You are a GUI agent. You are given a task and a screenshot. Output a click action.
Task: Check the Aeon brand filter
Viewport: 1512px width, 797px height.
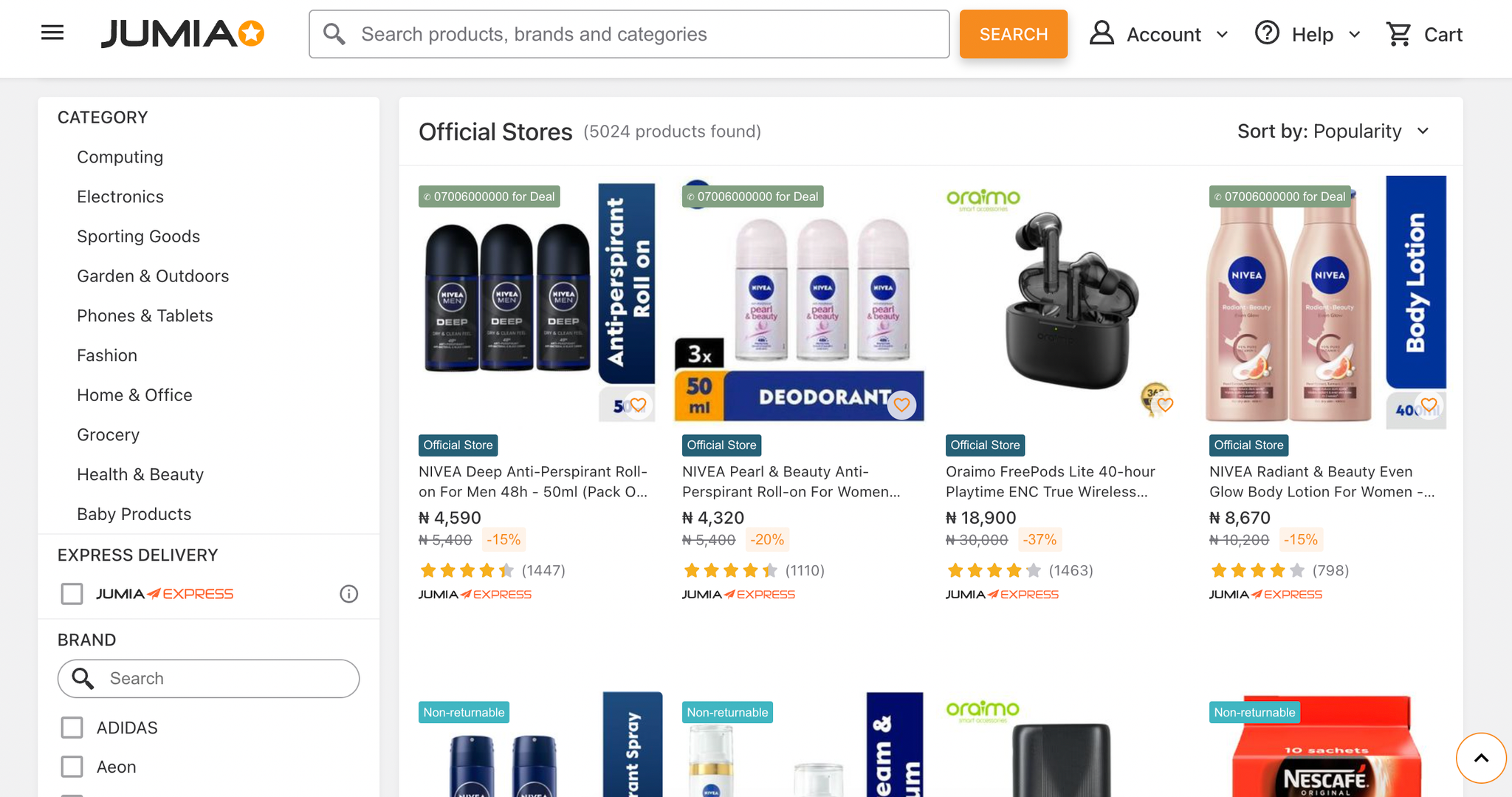(x=72, y=766)
